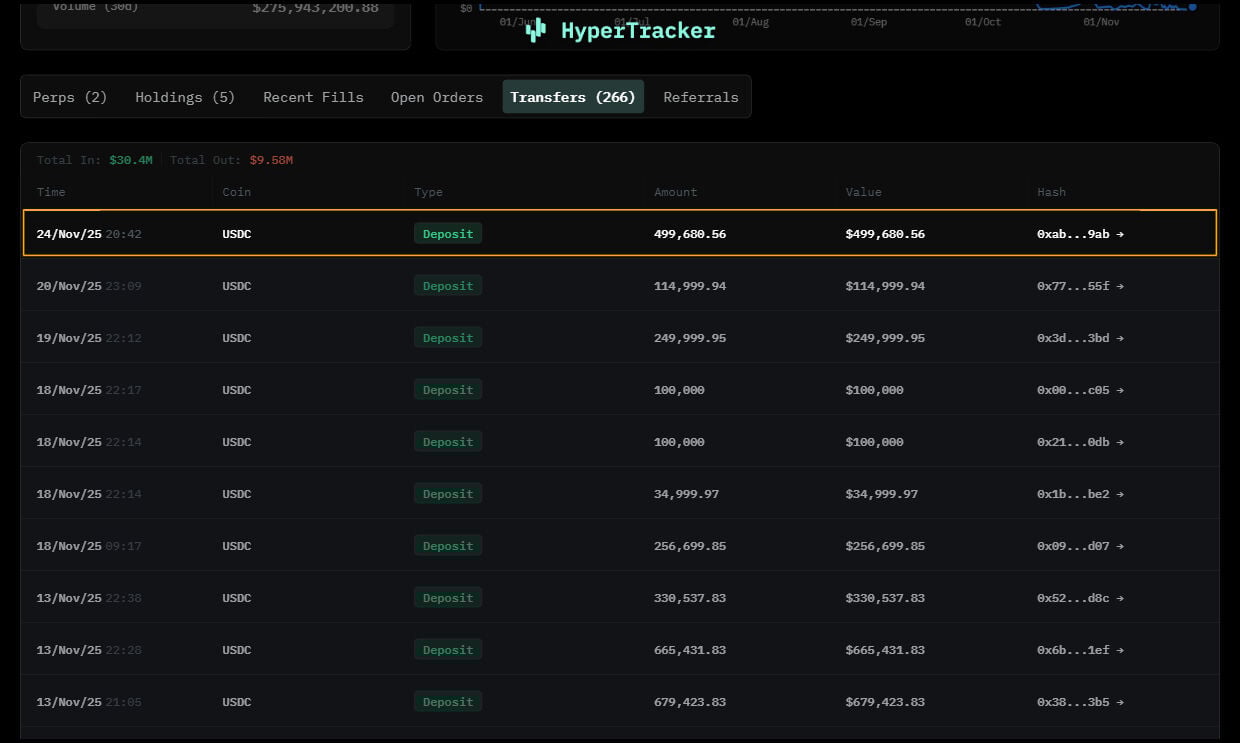Click the arrow icon beside 0x09...d07

(1120, 545)
